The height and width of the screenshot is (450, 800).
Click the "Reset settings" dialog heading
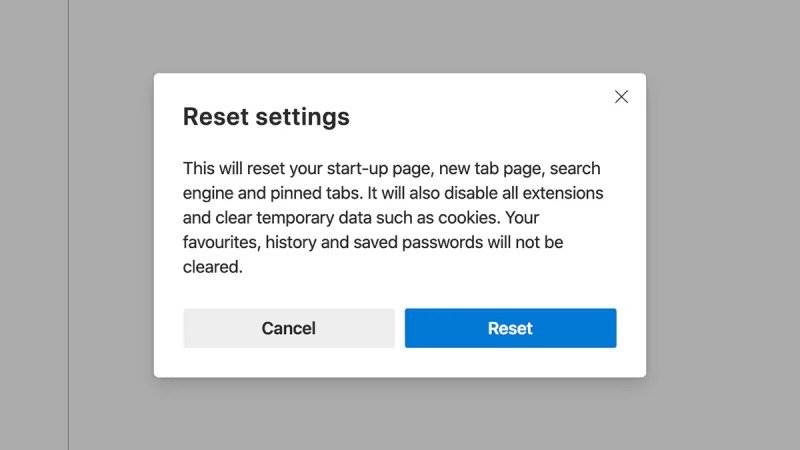[266, 117]
